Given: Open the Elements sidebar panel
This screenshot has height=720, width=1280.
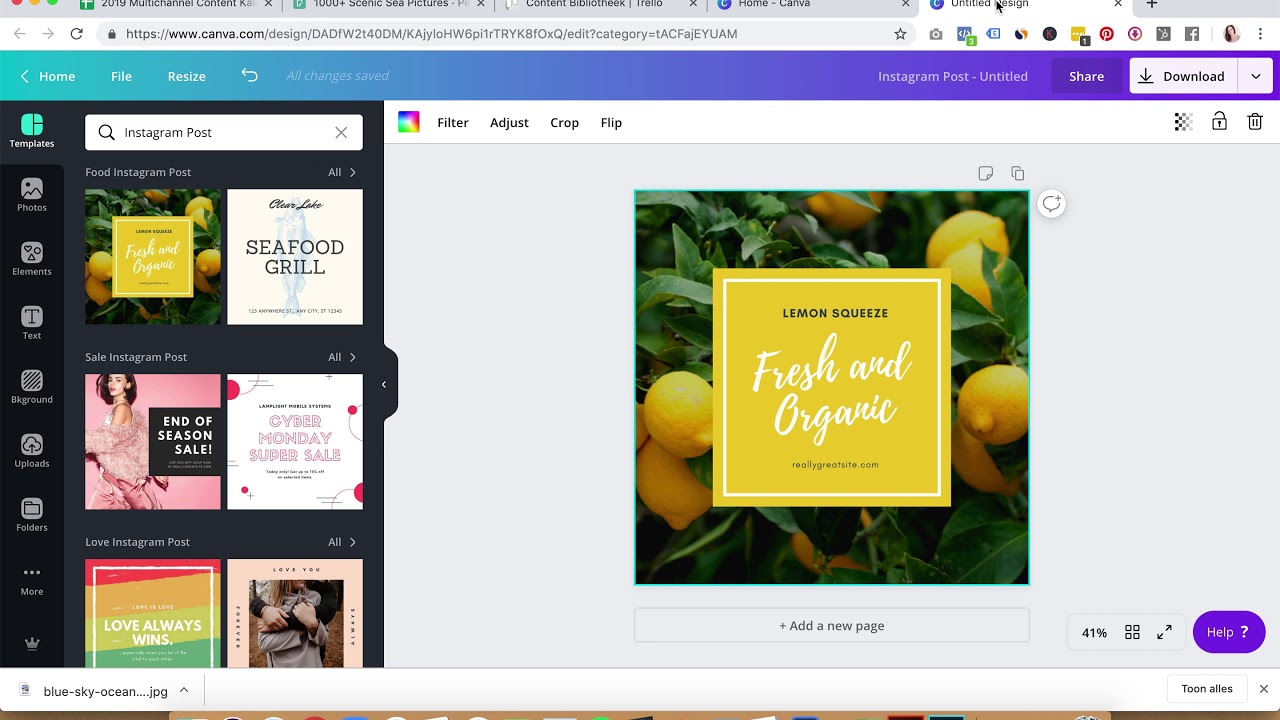Looking at the screenshot, I should click(32, 259).
